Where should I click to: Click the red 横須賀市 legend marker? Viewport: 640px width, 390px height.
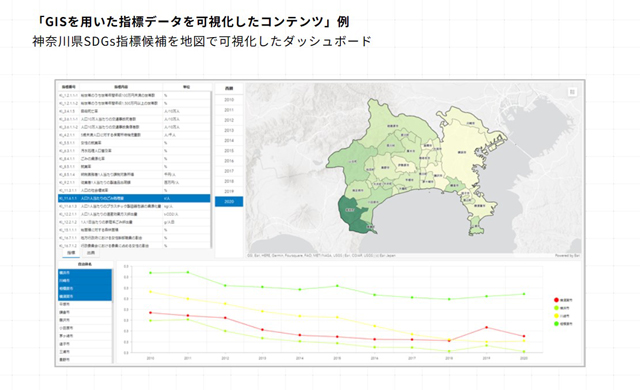coord(556,300)
